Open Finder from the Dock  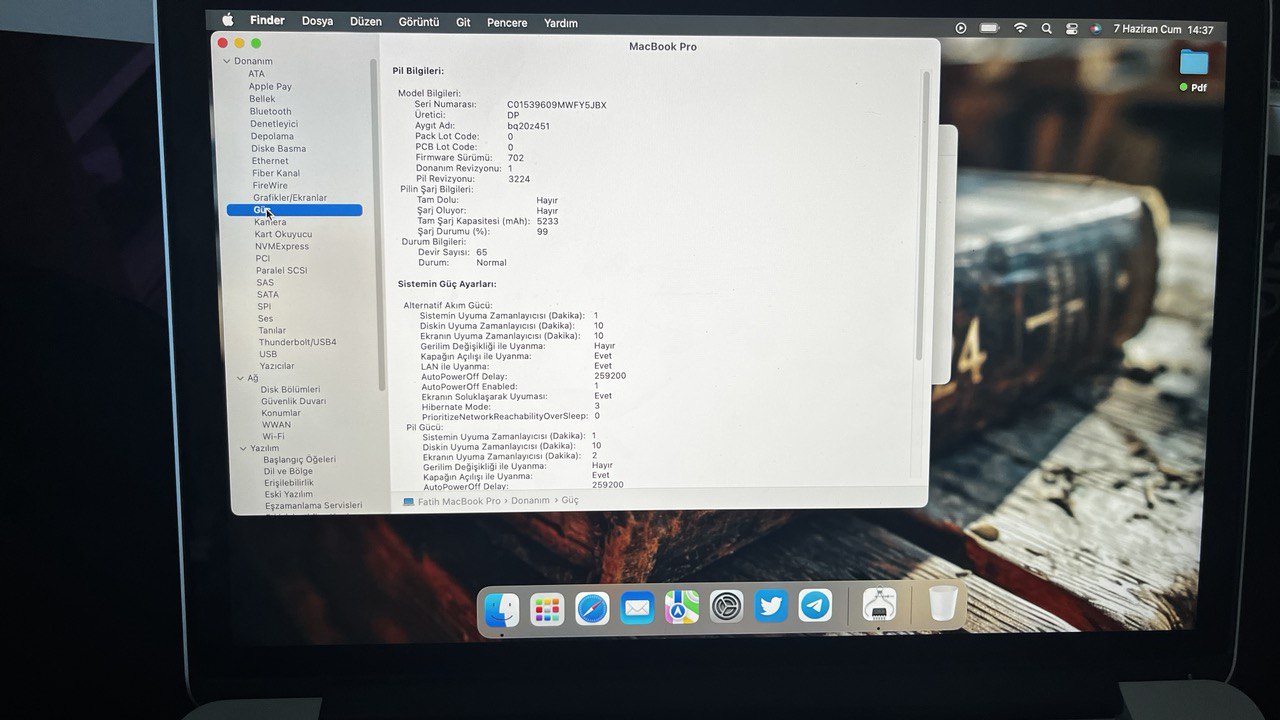(502, 609)
